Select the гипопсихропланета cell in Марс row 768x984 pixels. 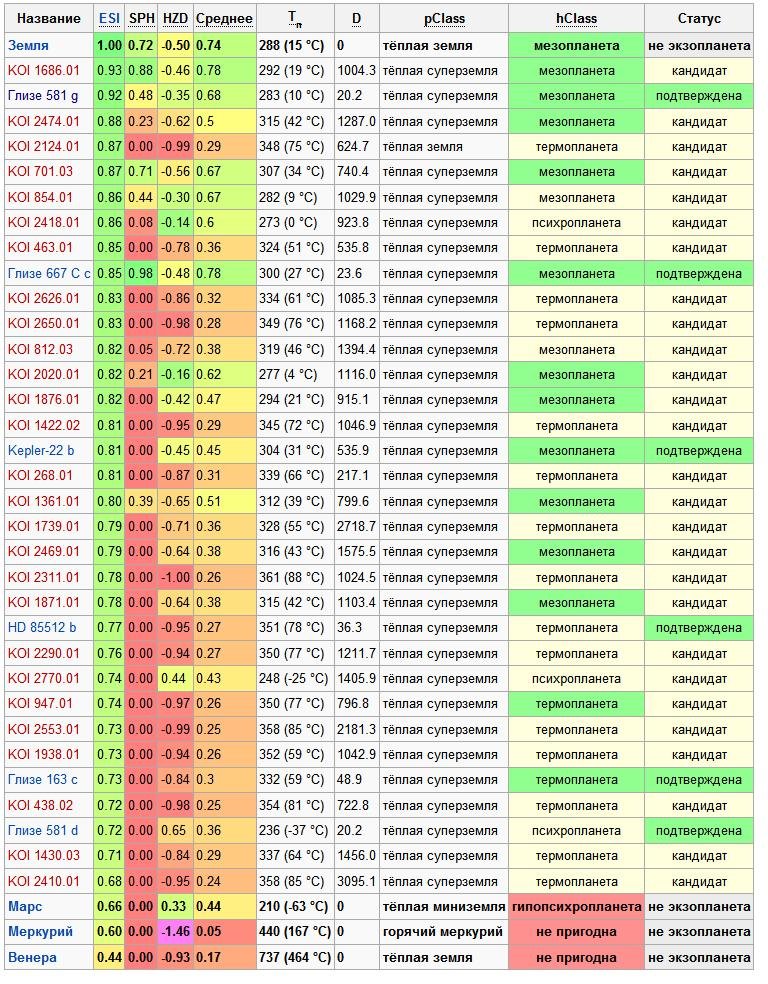click(576, 906)
